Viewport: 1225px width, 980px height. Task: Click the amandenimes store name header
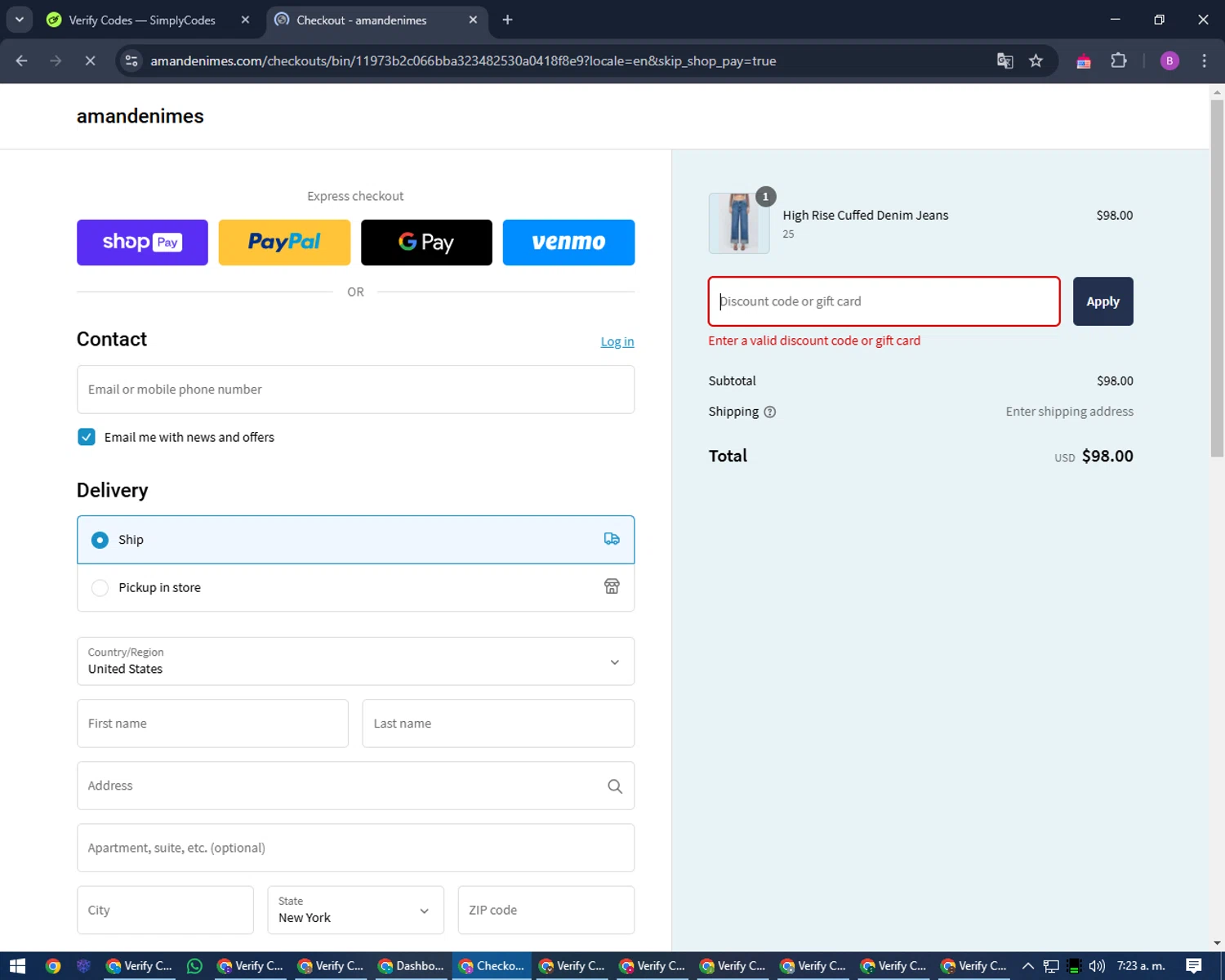(140, 116)
